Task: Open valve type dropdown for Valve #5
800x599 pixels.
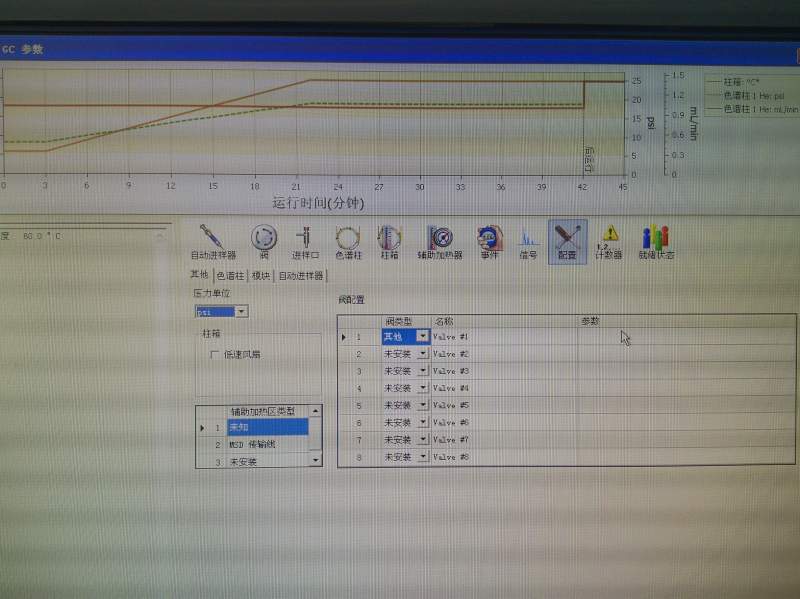Action: pyautogui.click(x=422, y=405)
